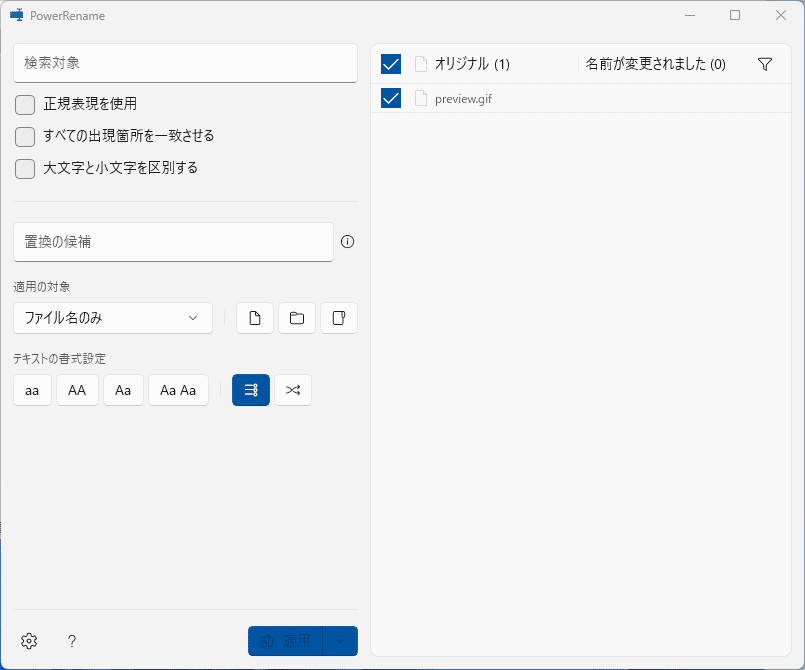805x670 pixels.
Task: Uncheck the select-all checkbox in header
Action: [391, 64]
